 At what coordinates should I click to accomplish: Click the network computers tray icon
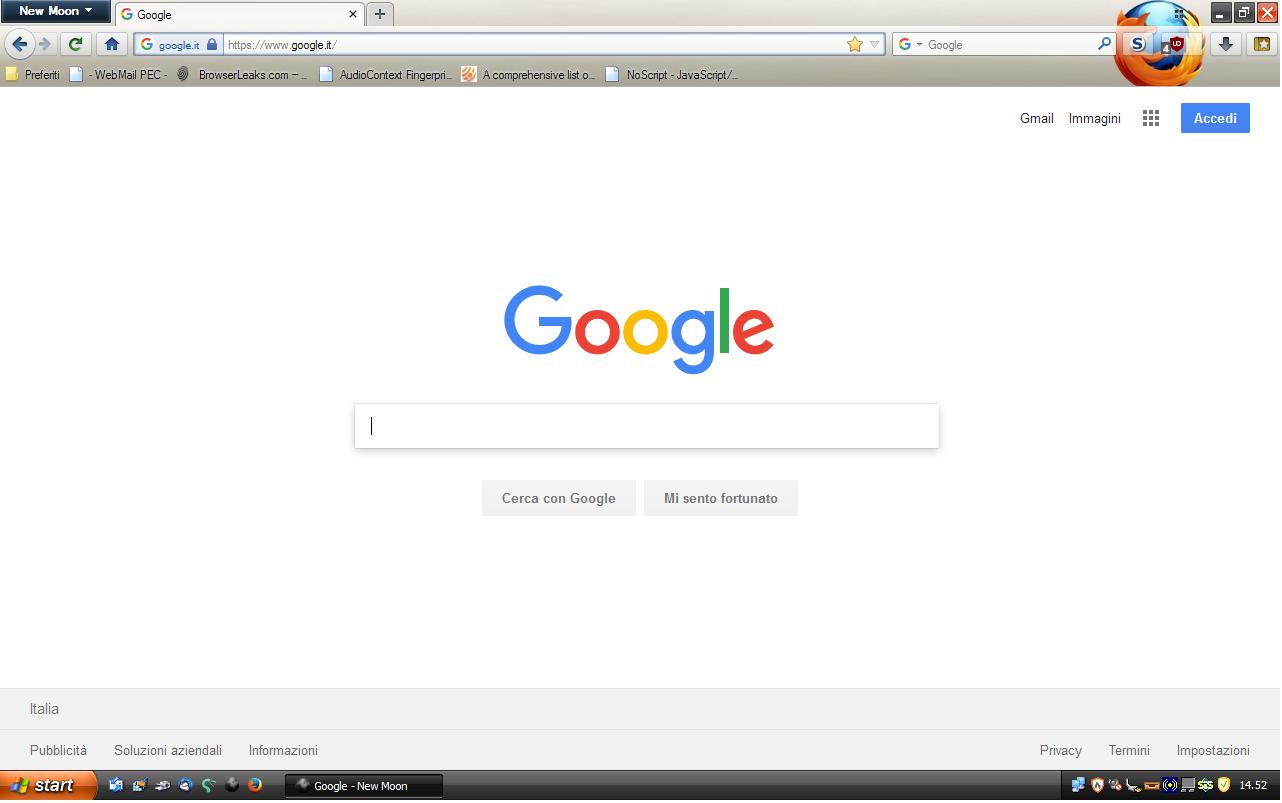click(1079, 786)
